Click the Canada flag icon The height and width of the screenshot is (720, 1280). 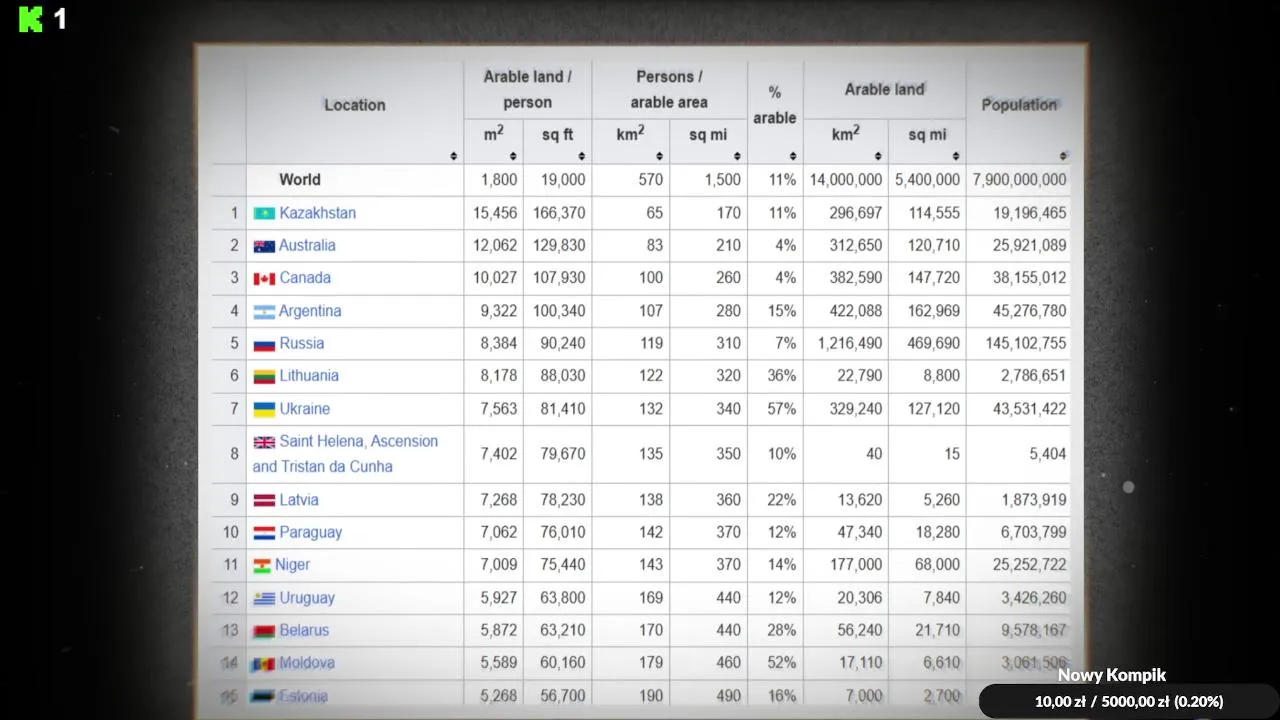click(264, 278)
